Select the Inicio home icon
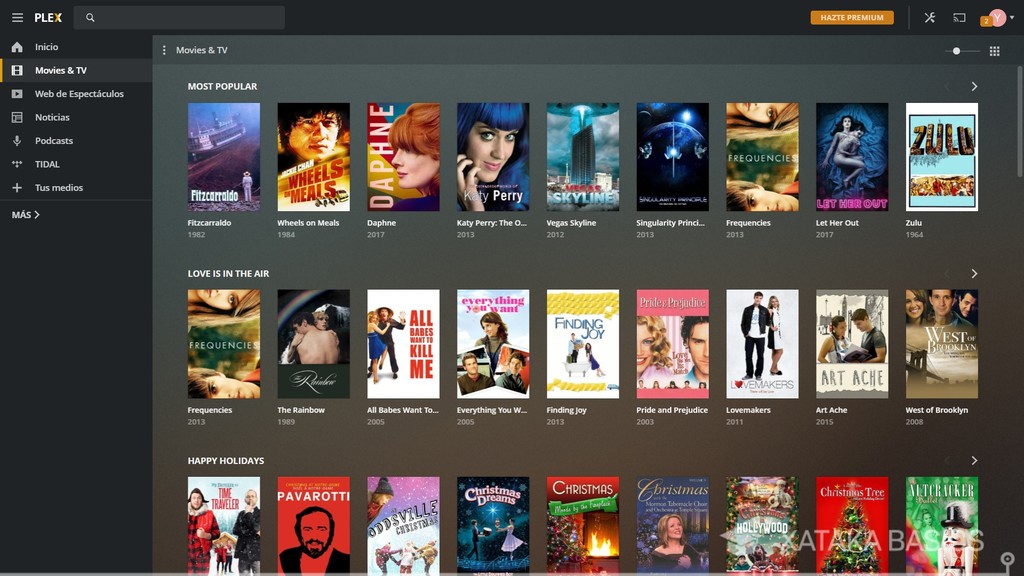Image resolution: width=1024 pixels, height=576 pixels. (x=14, y=47)
